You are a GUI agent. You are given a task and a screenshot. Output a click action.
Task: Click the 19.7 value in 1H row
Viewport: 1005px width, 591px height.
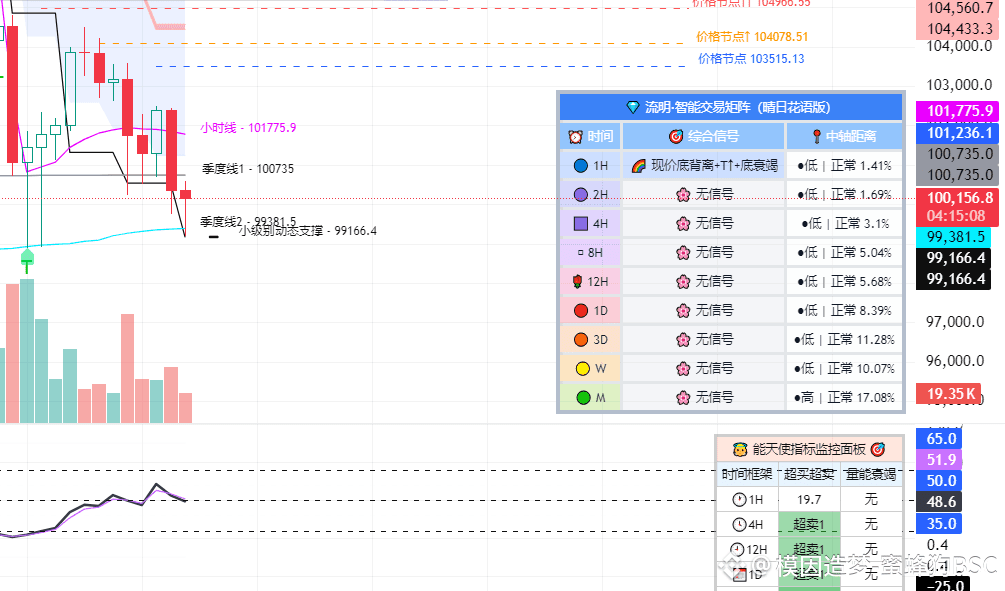pos(809,500)
